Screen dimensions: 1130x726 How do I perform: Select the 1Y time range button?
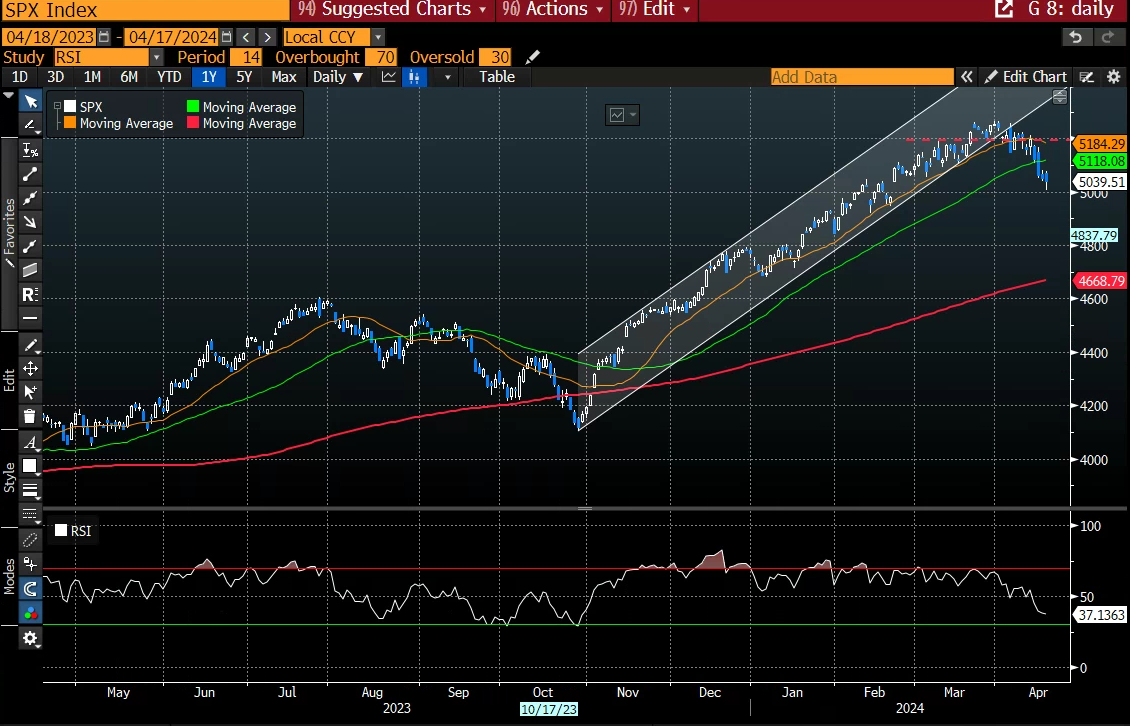[209, 76]
